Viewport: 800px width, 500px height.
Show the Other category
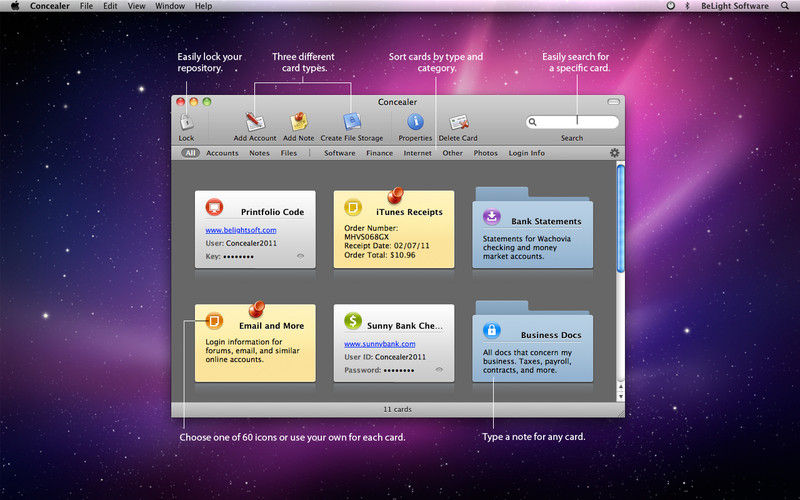453,153
